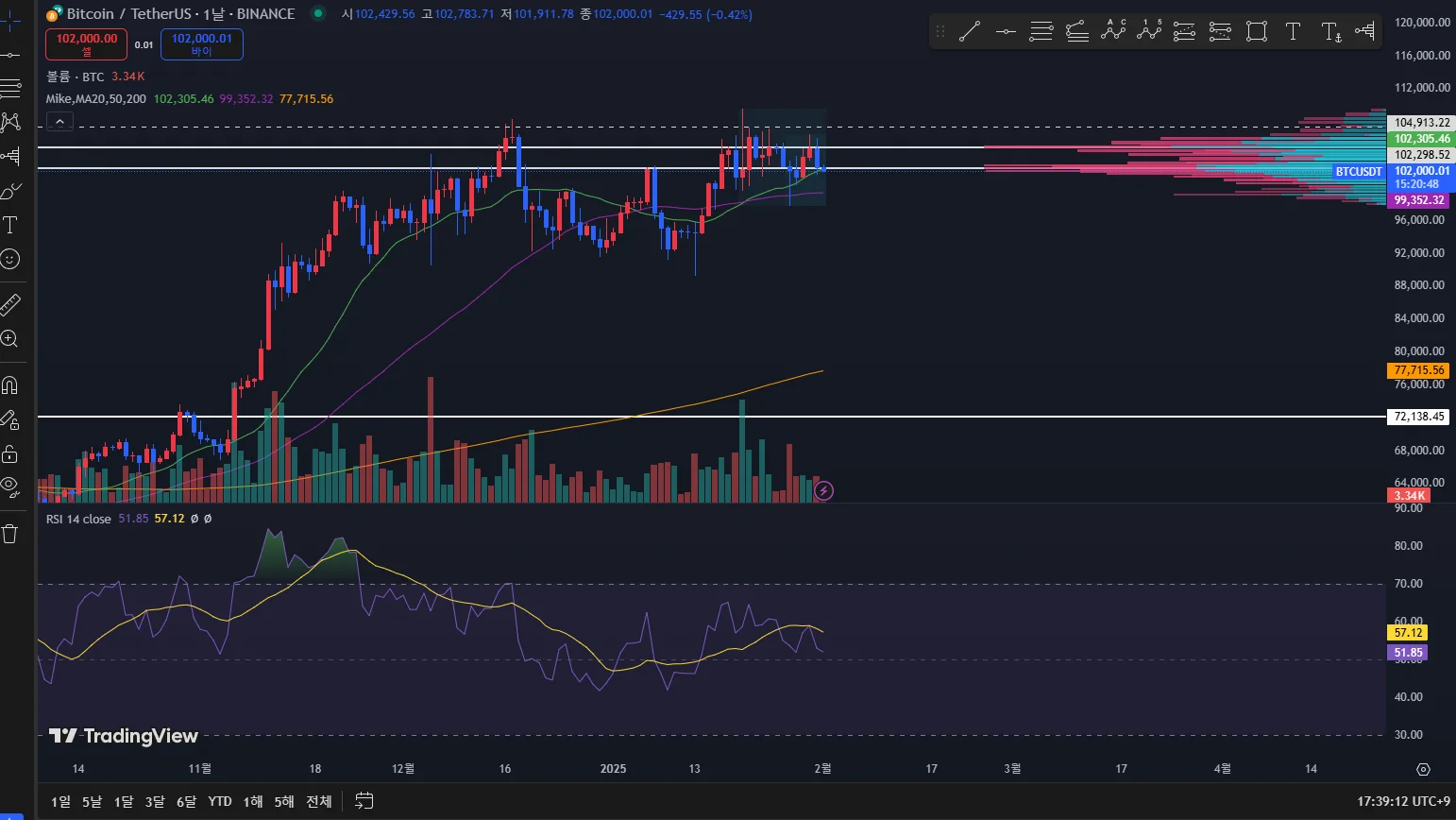
Task: Select the zoom-in magnifier tool
Action: coord(9,338)
